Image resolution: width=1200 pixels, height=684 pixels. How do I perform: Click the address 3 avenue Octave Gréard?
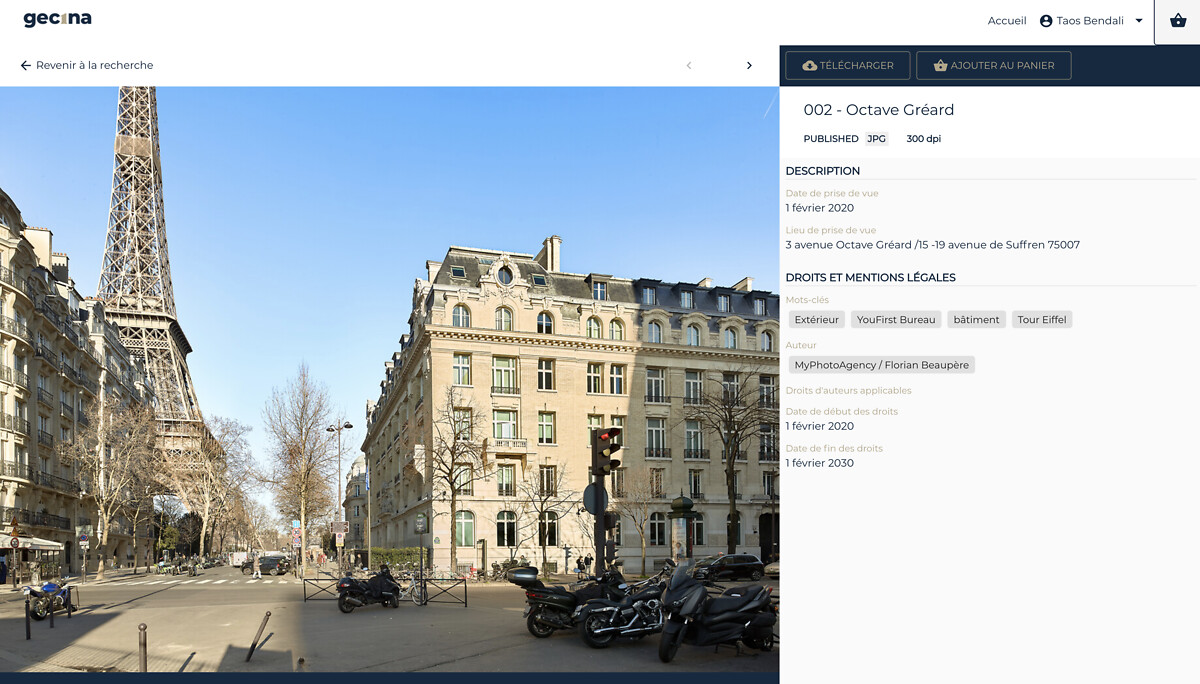coord(933,245)
